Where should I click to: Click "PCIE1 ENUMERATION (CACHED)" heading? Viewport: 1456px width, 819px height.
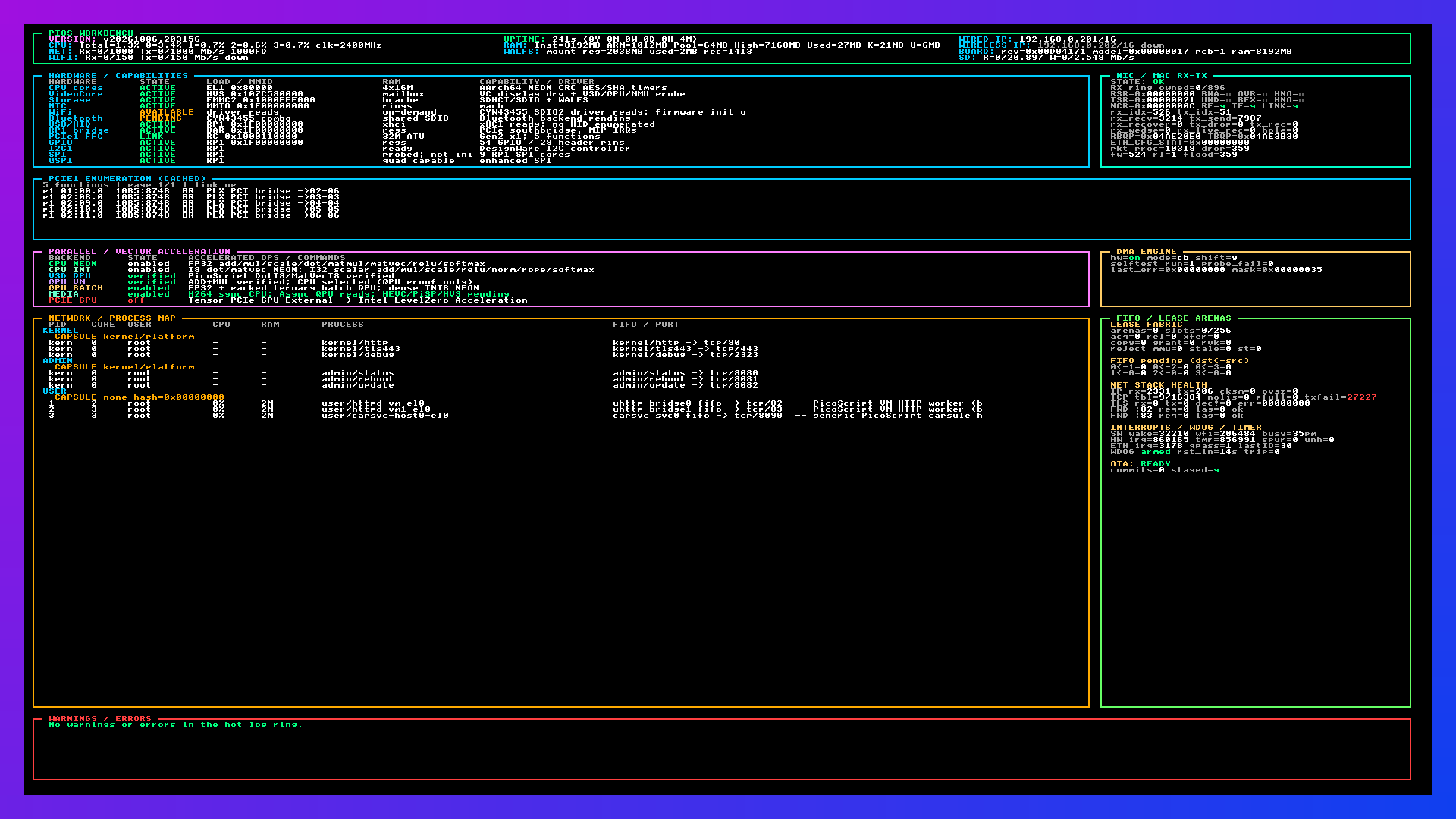pyautogui.click(x=127, y=179)
